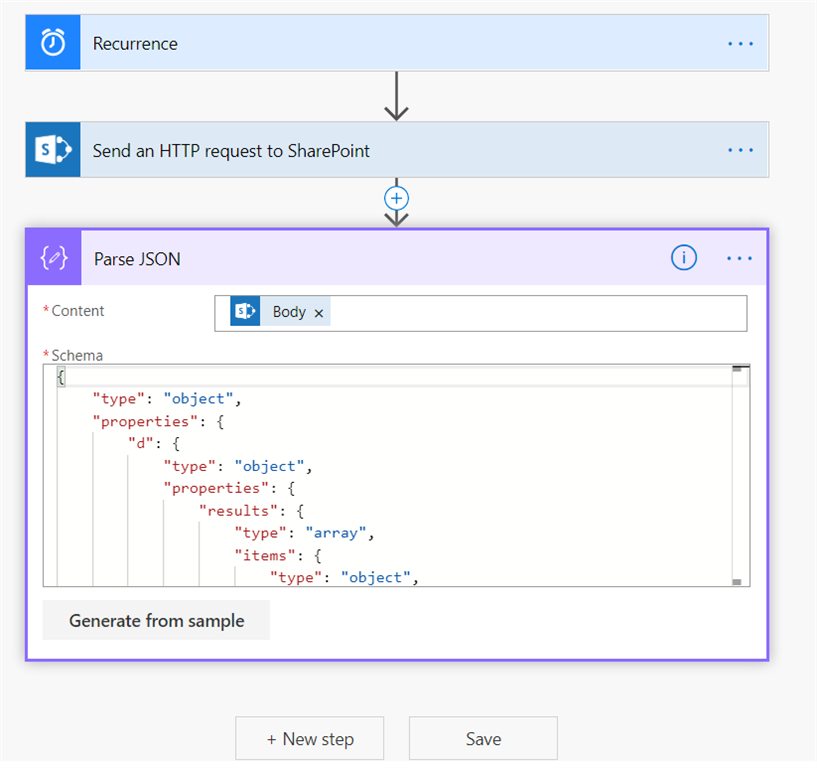
Task: Insert a step using the plus connector
Action: (x=397, y=198)
